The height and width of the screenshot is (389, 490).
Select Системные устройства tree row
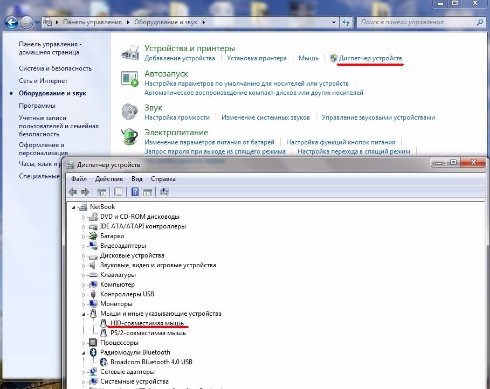pyautogui.click(x=134, y=381)
